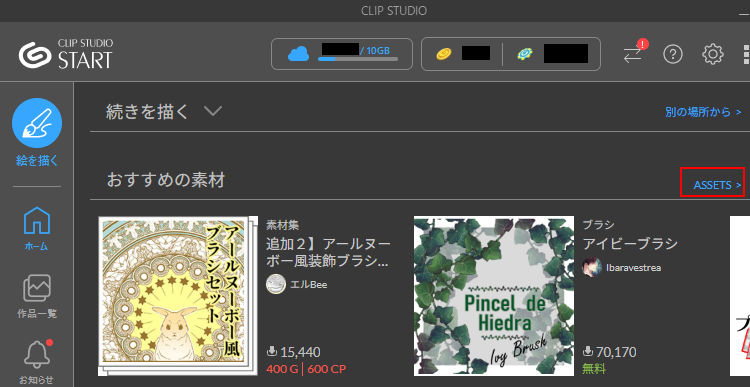Click the Clippy points token icon
Viewport: 750px width, 387px height.
(x=525, y=54)
